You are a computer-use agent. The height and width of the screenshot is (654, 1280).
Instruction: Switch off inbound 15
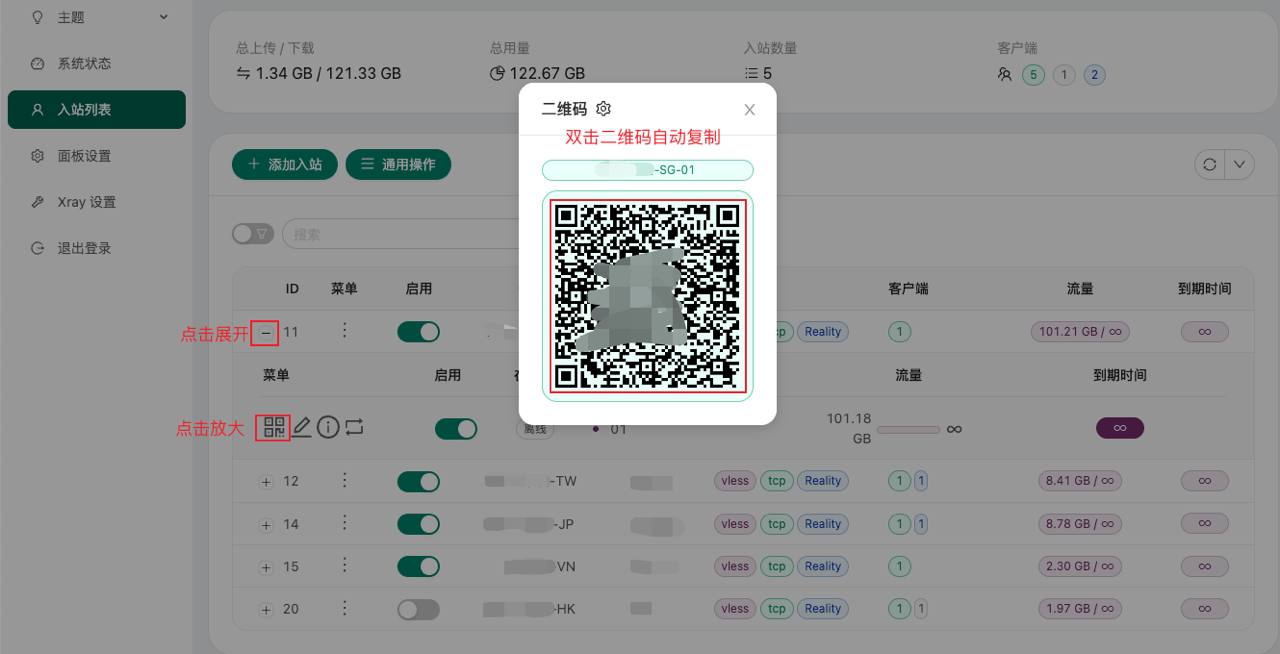tap(418, 566)
